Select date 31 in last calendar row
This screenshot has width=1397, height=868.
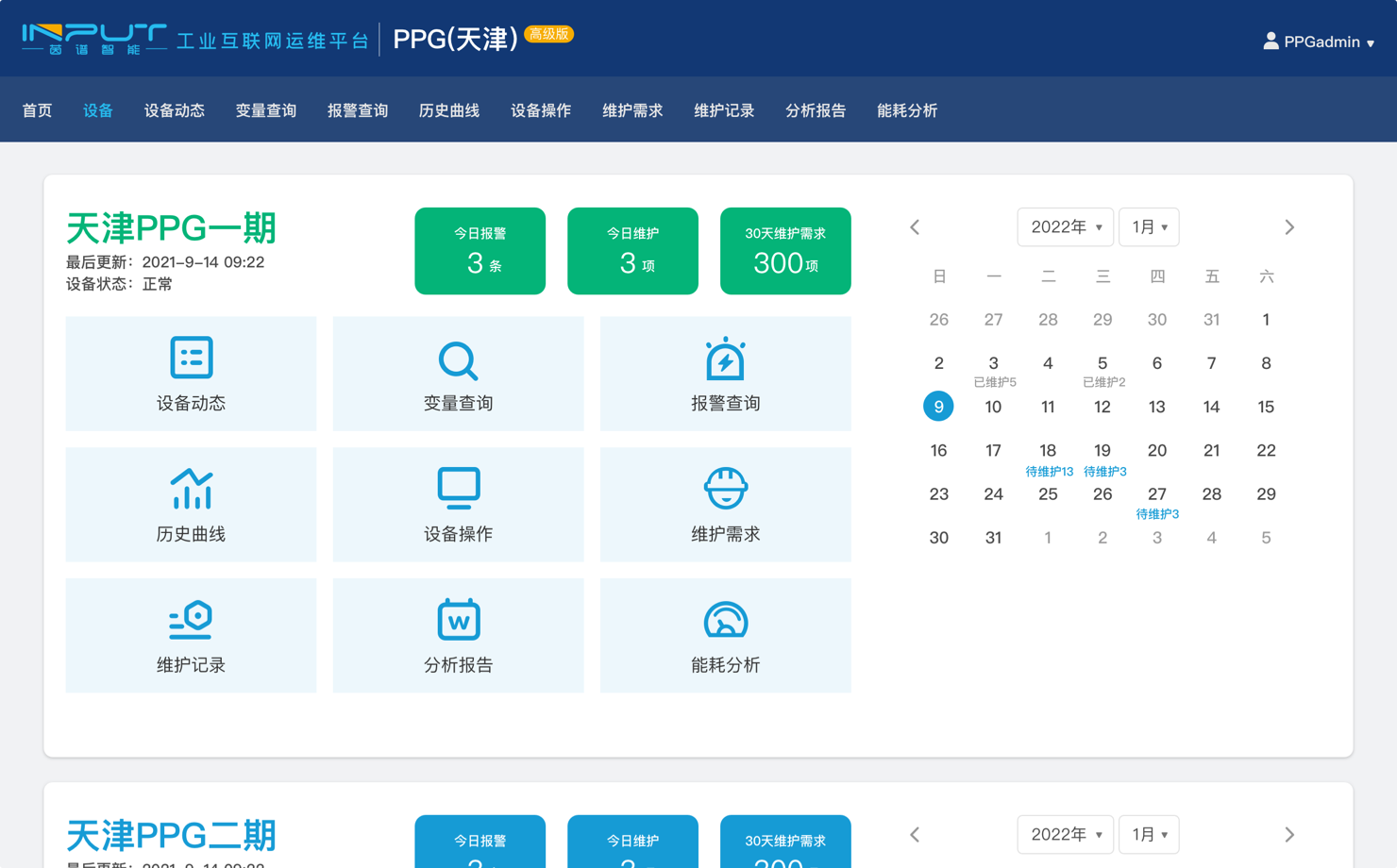pyautogui.click(x=993, y=538)
